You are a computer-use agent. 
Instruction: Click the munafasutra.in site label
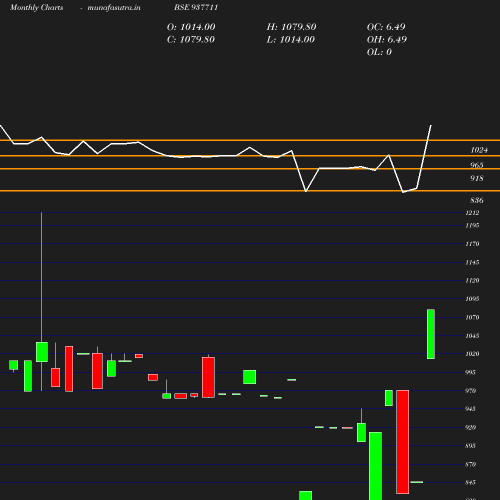point(114,7)
